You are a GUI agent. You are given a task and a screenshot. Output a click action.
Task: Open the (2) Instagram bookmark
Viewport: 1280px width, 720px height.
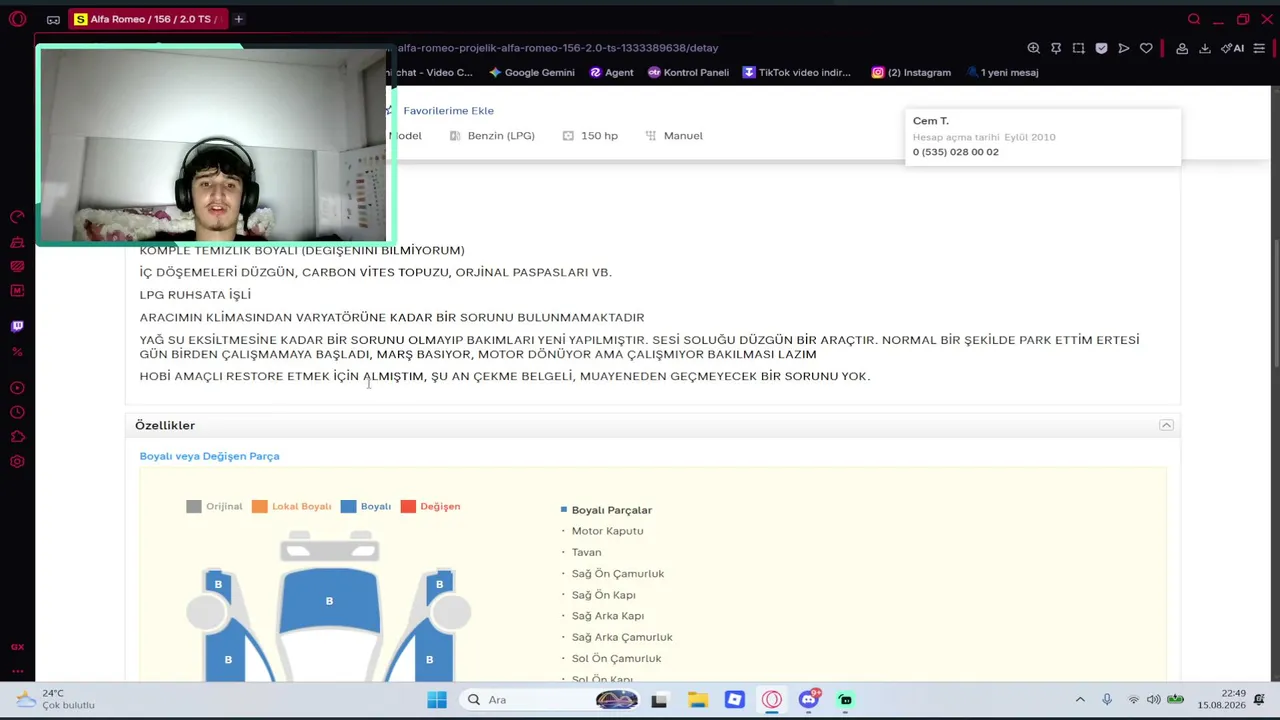pyautogui.click(x=911, y=72)
